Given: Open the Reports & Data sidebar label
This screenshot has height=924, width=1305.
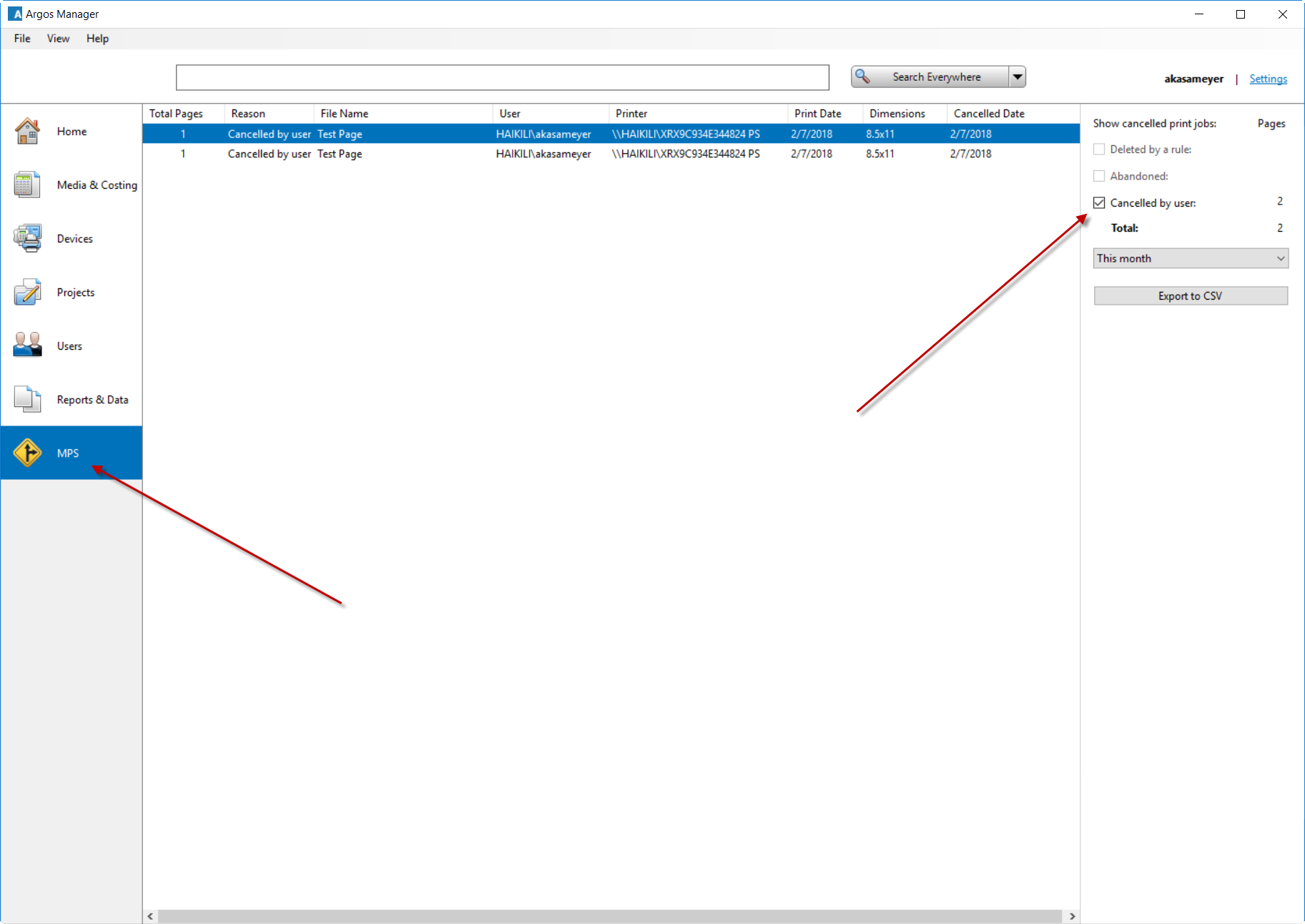Looking at the screenshot, I should [x=93, y=400].
